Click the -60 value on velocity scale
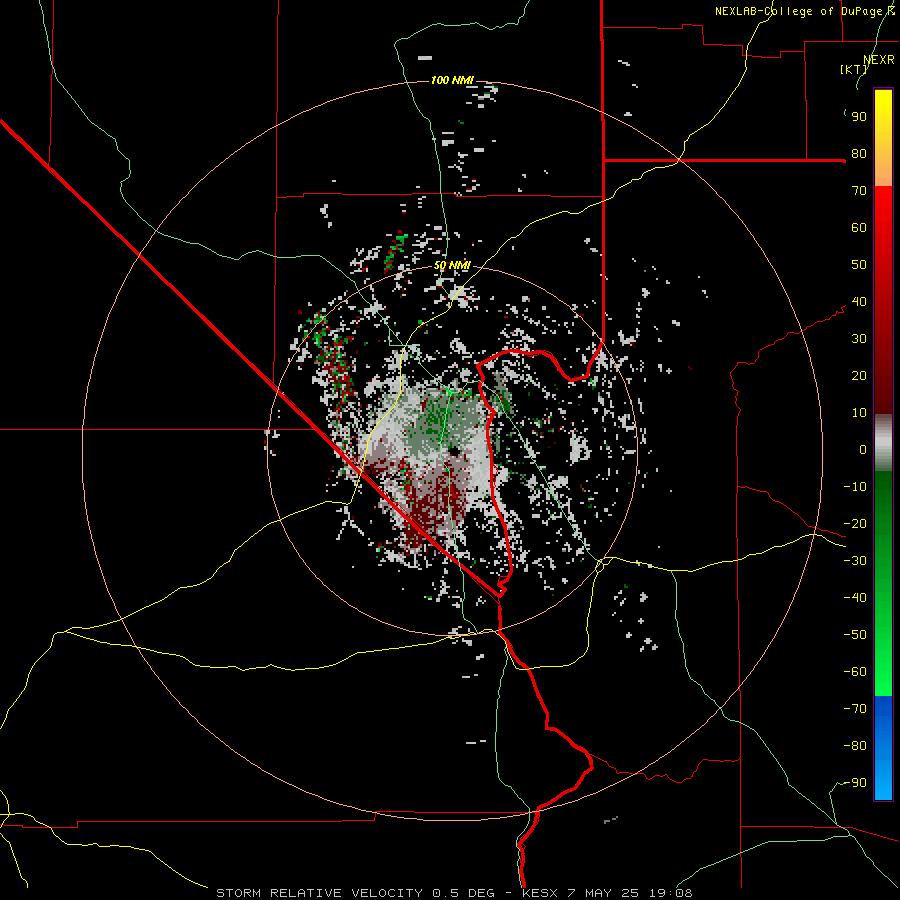900x900 pixels. [855, 672]
